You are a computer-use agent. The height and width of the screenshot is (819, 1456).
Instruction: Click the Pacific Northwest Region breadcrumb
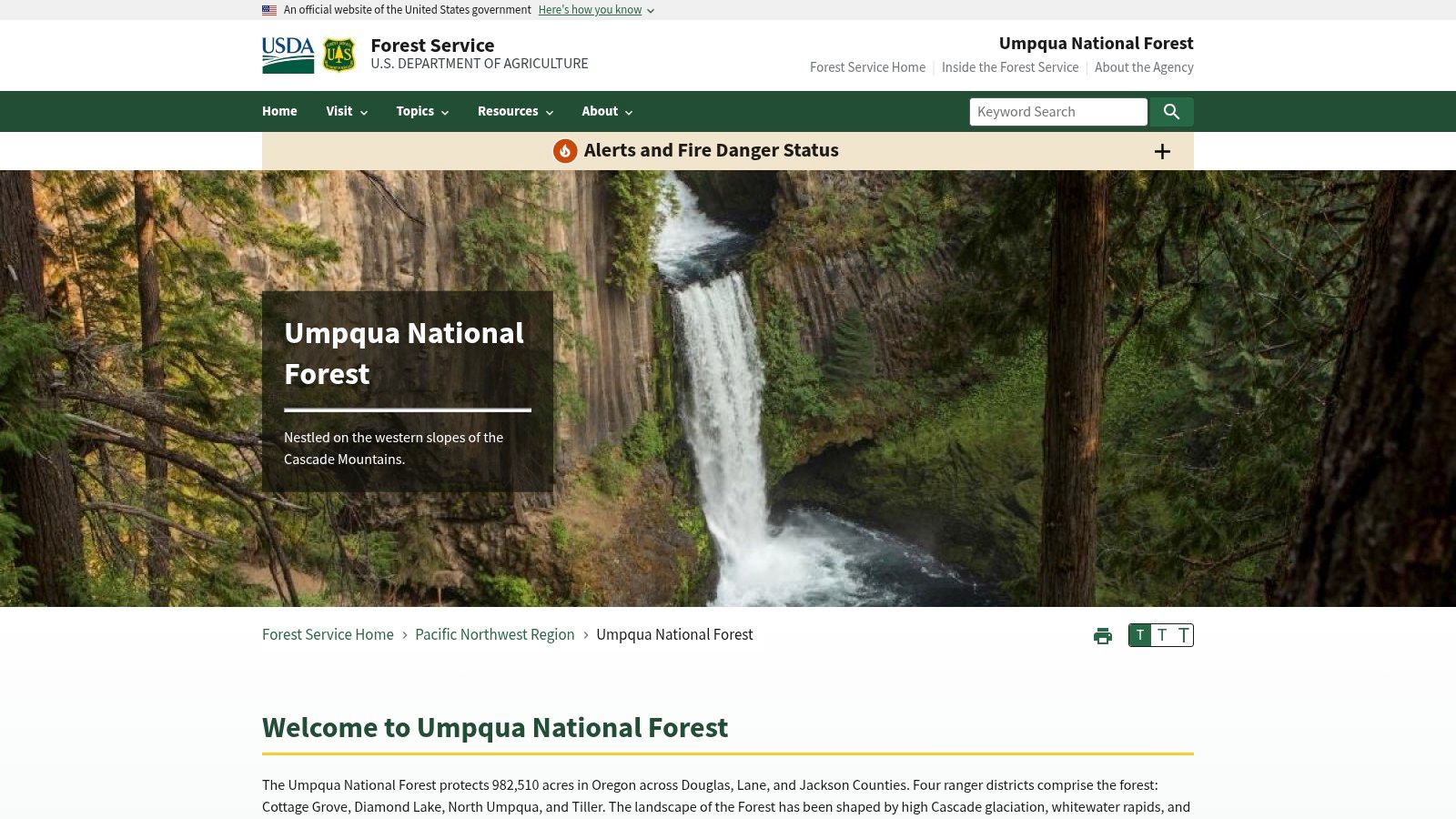coord(495,634)
